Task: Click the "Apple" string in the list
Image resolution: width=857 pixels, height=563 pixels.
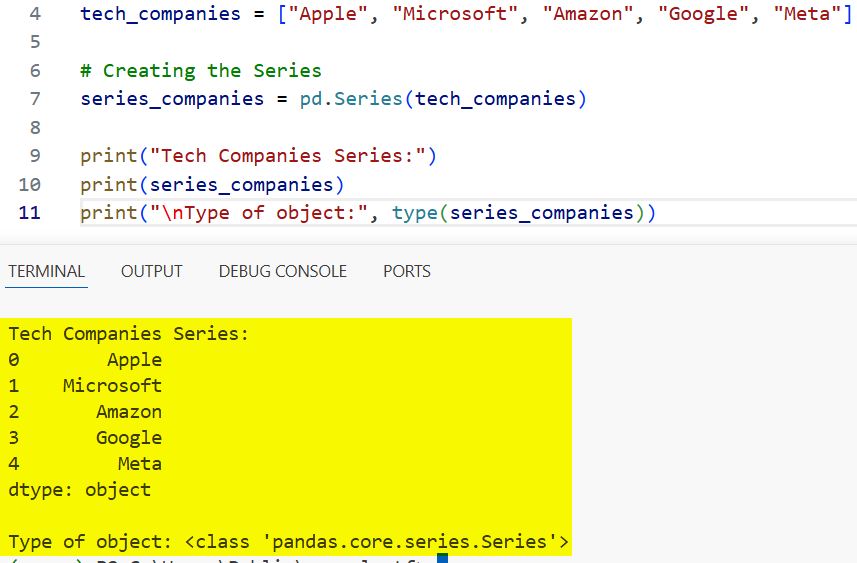Action: pos(327,13)
